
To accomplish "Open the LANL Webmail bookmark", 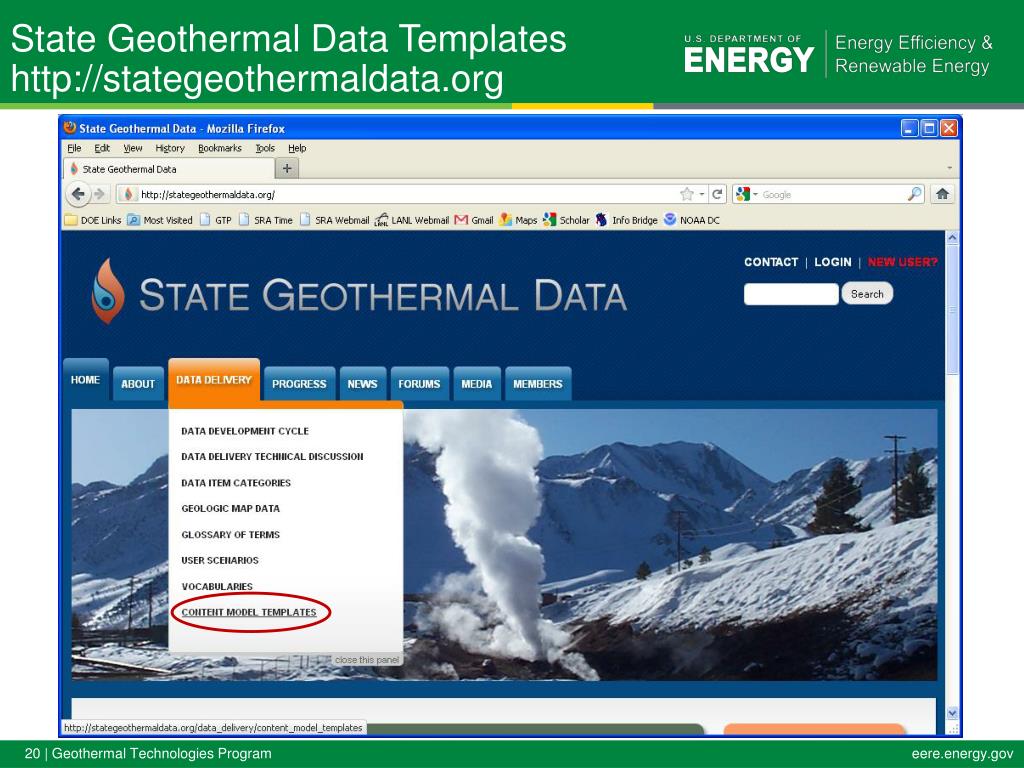I will (x=412, y=220).
